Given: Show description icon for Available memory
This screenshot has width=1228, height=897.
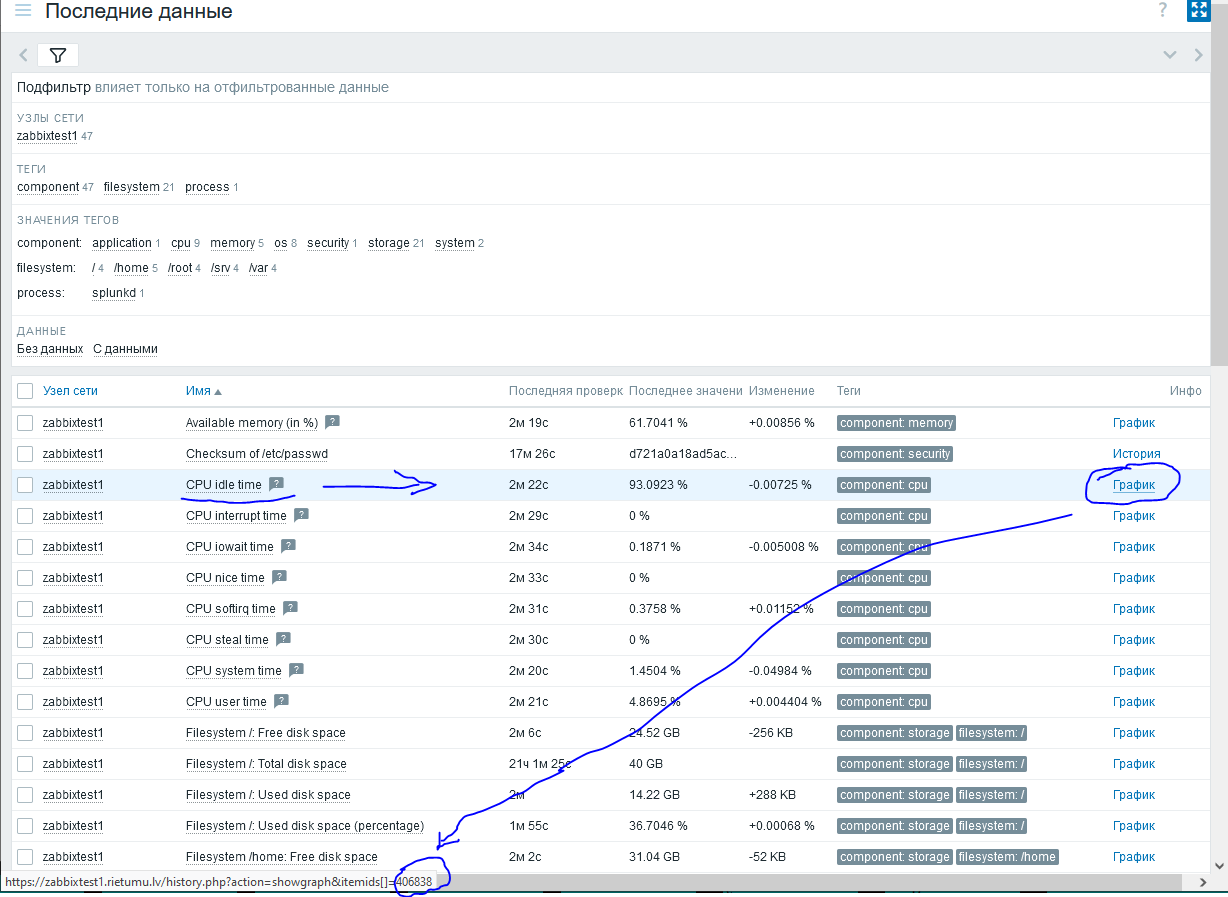Looking at the screenshot, I should (x=332, y=422).
